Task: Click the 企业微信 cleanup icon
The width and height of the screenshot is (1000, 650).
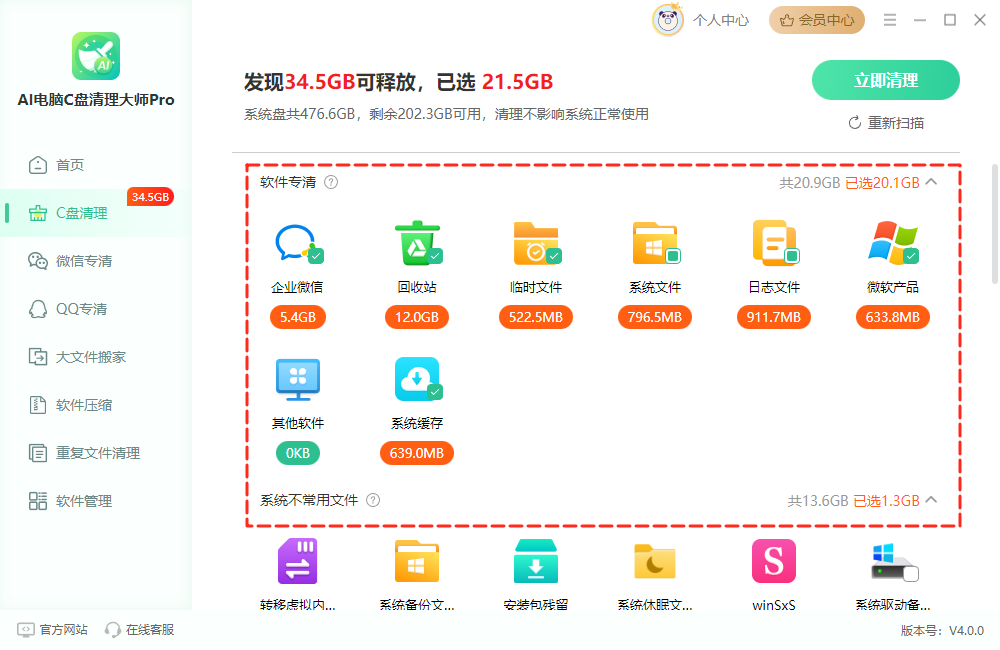Action: (297, 243)
